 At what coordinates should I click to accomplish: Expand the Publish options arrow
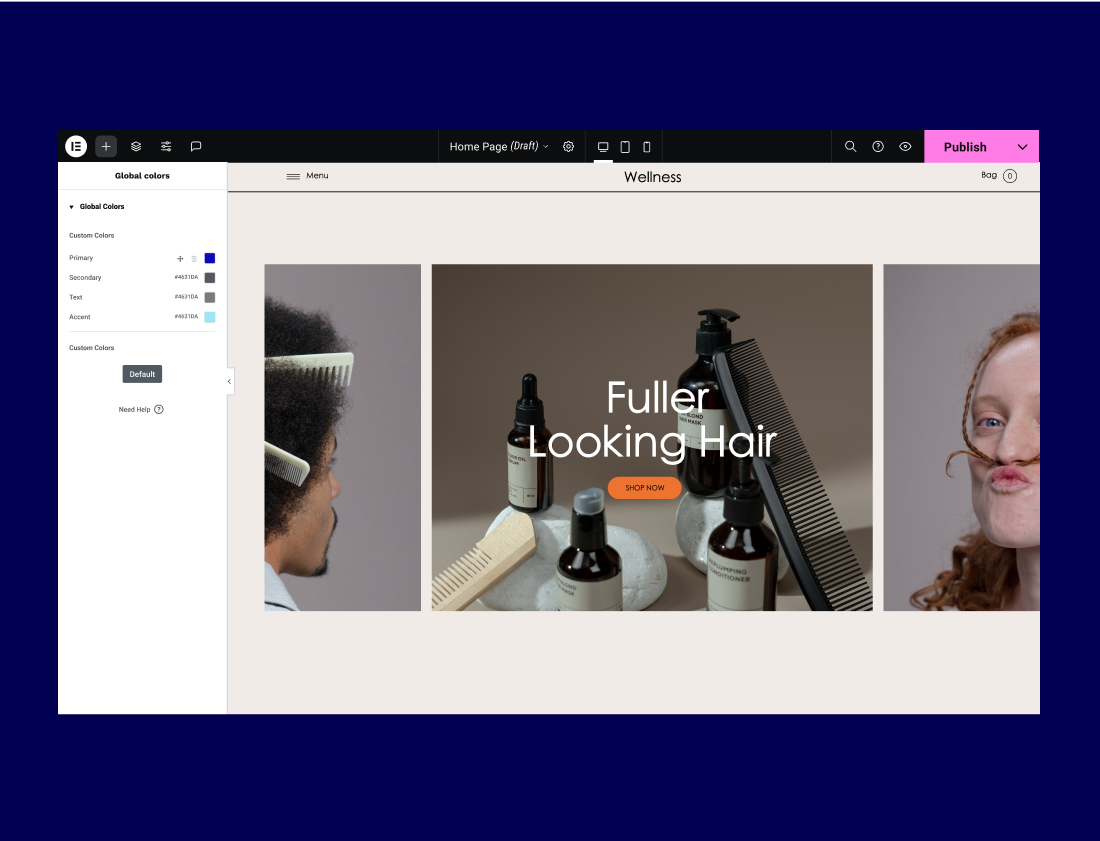(1022, 146)
